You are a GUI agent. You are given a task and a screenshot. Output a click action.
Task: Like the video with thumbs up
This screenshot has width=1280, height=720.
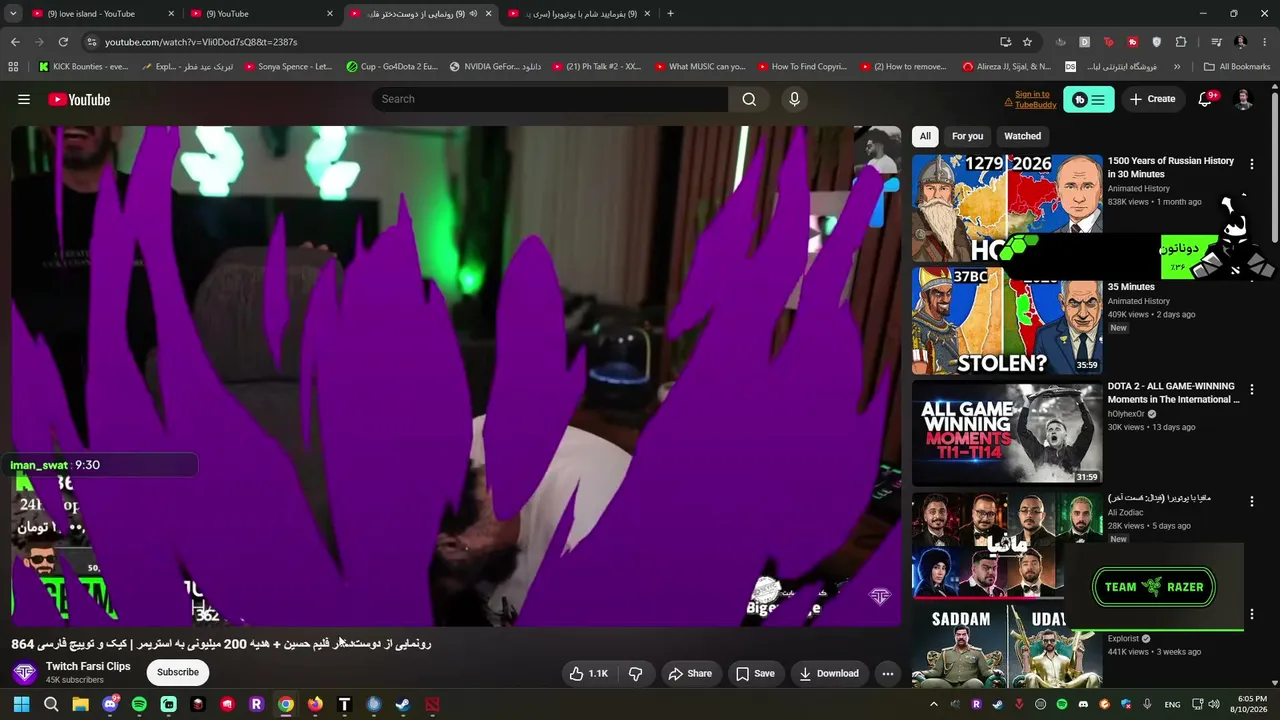point(588,674)
